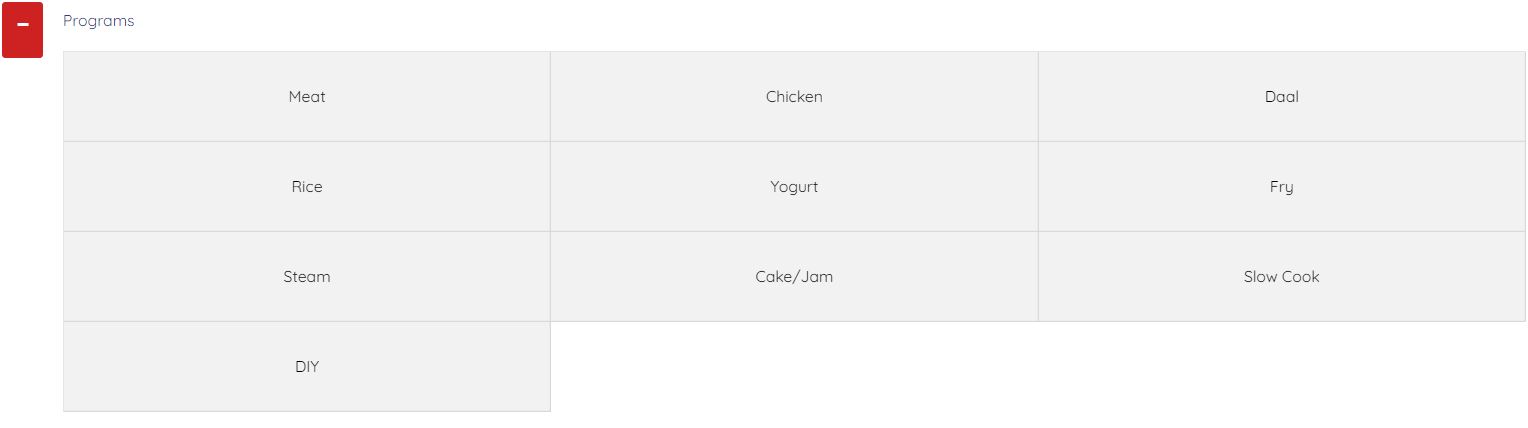The image size is (1528, 428).
Task: Select the Slow Cook program
Action: 1281,277
